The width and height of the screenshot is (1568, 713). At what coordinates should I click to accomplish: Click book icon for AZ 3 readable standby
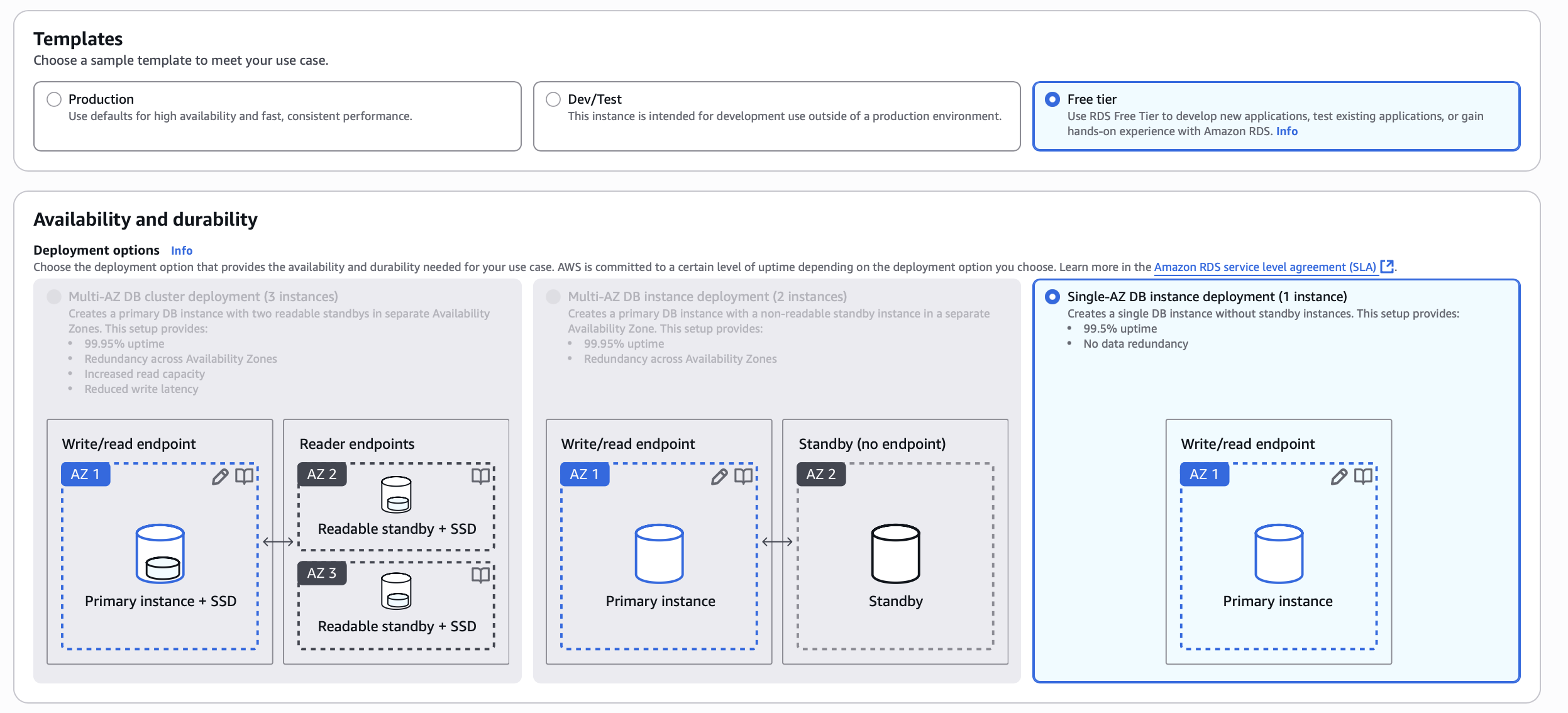click(x=480, y=575)
